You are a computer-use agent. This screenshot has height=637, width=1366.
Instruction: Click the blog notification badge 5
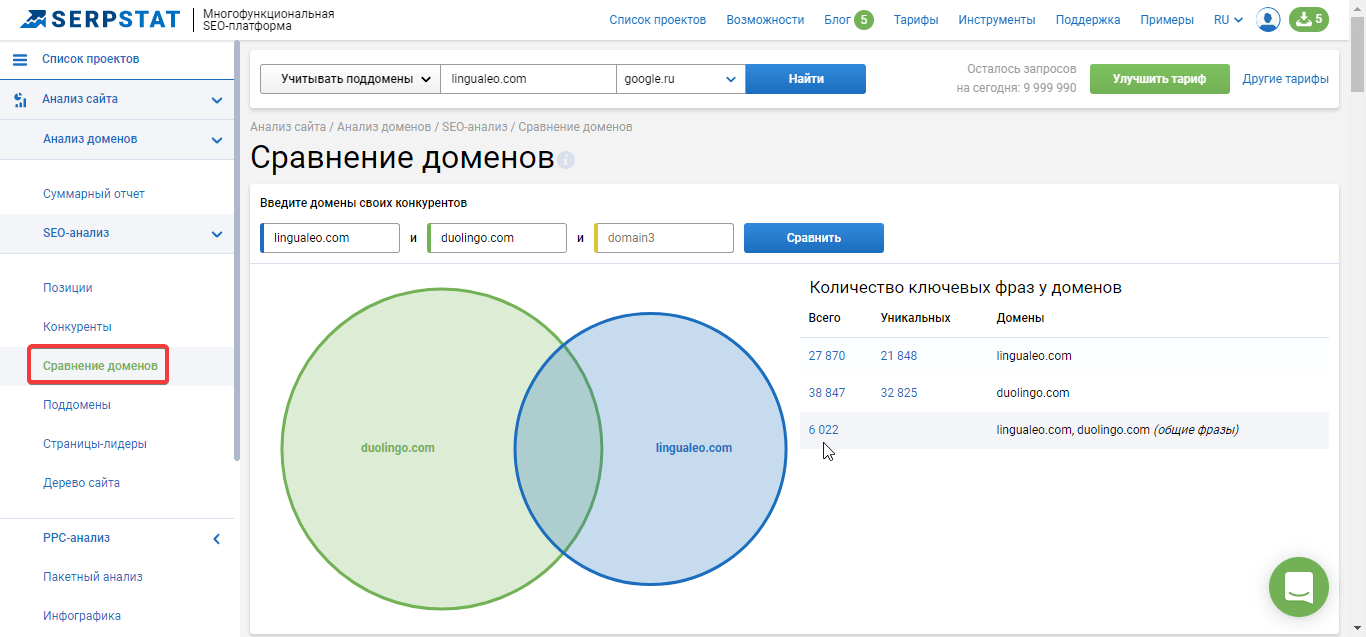864,20
